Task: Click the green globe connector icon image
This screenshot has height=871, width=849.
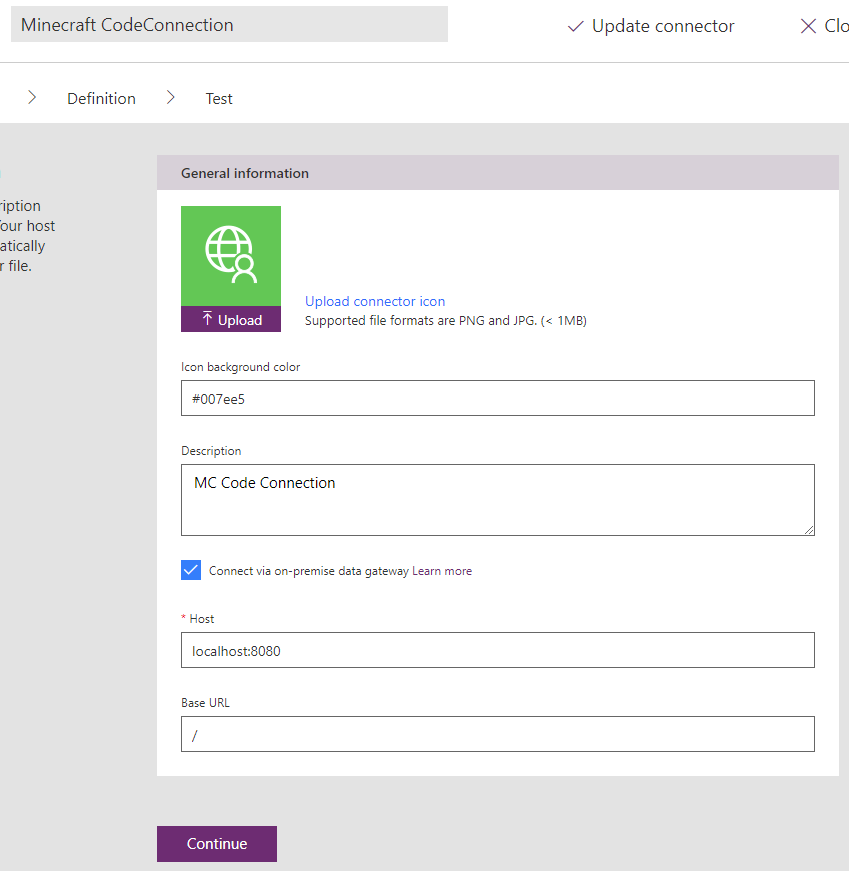Action: pos(231,256)
